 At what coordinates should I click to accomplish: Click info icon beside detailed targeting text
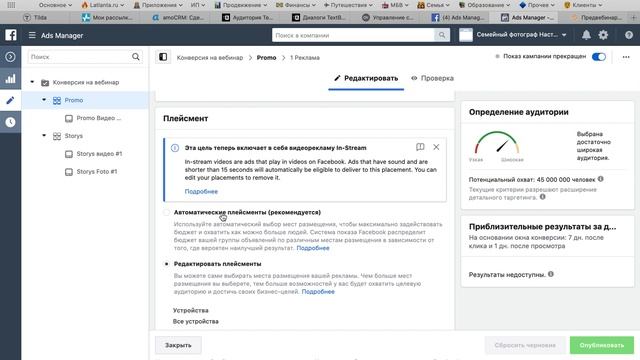[542, 197]
